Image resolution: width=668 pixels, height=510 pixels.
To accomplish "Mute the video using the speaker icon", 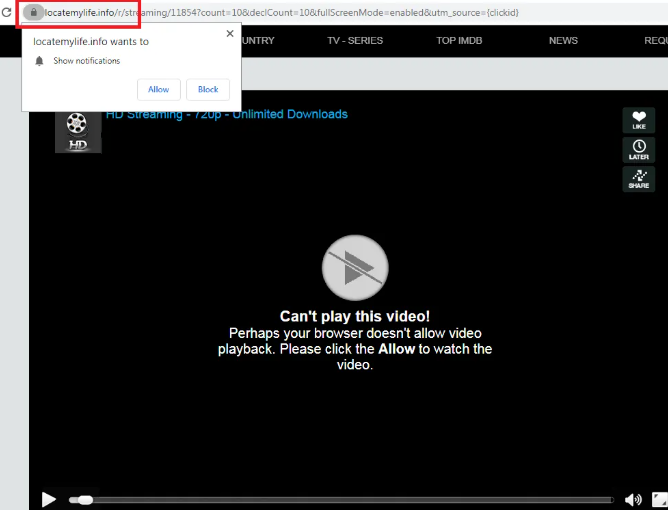I will click(x=632, y=499).
